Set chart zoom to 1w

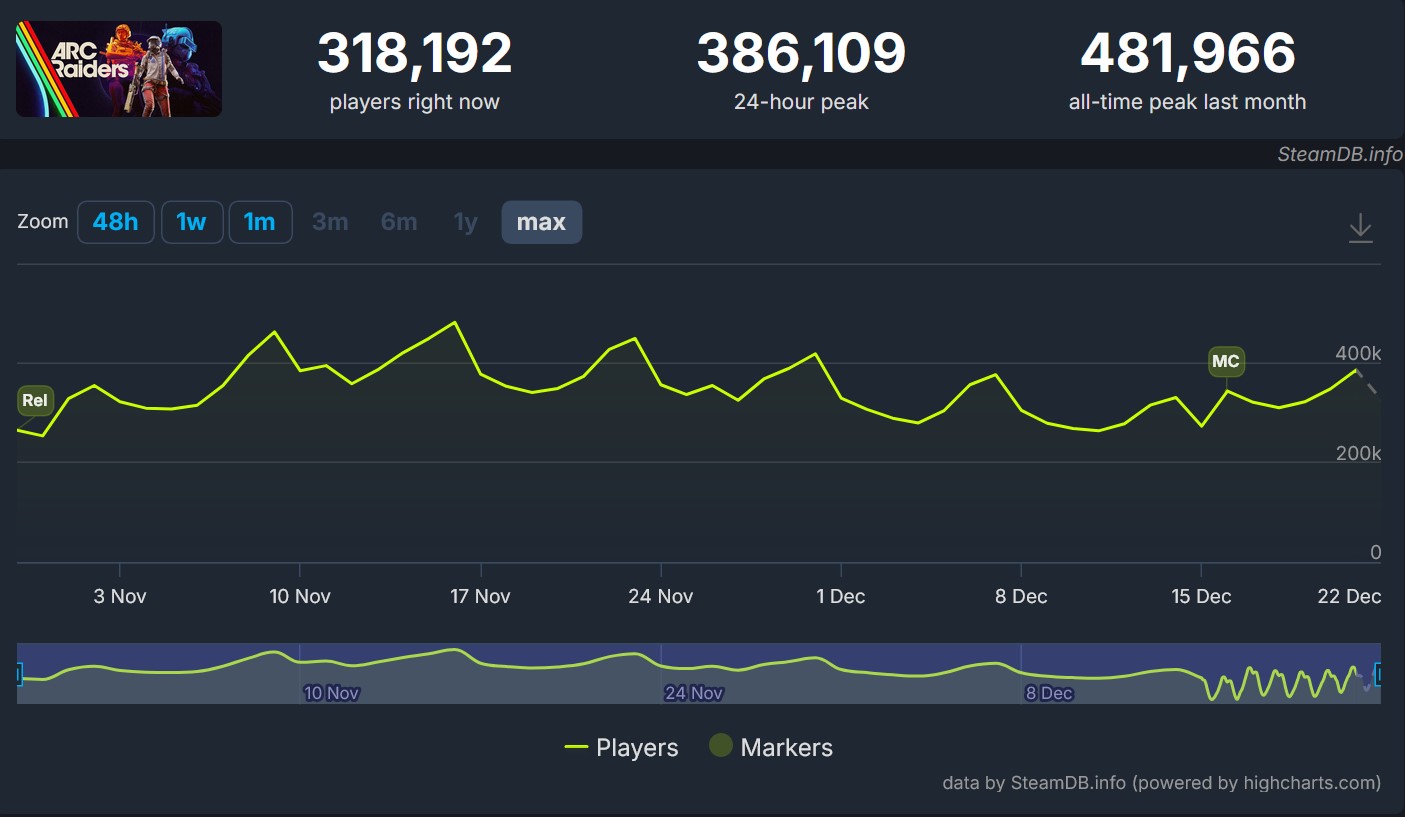pos(191,222)
